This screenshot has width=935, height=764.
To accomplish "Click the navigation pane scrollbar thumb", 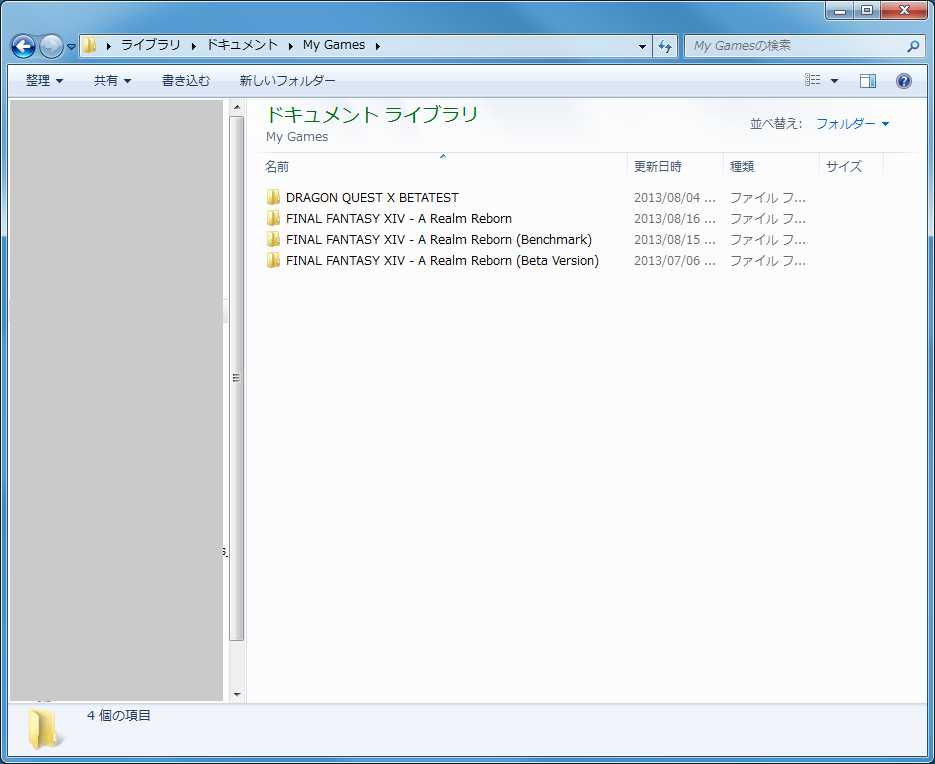I will click(x=237, y=378).
